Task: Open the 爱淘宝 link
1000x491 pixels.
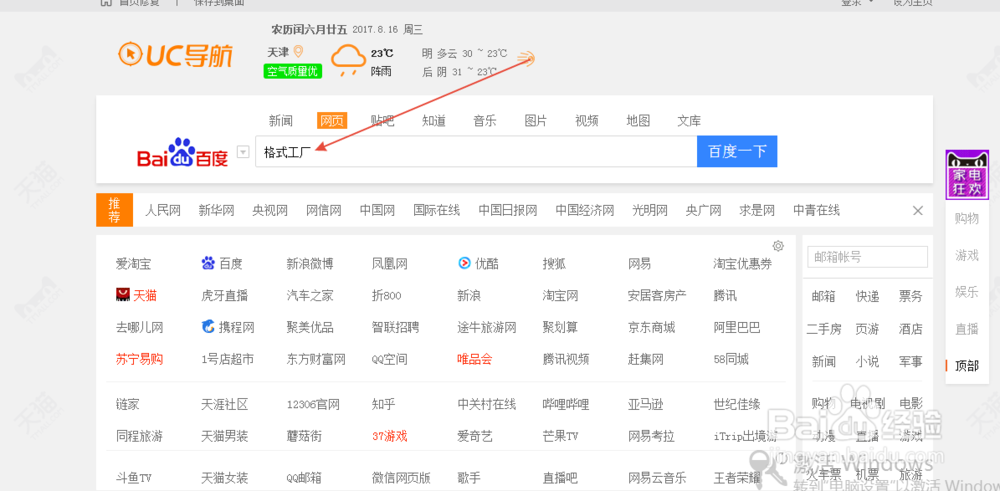Action: 133,263
